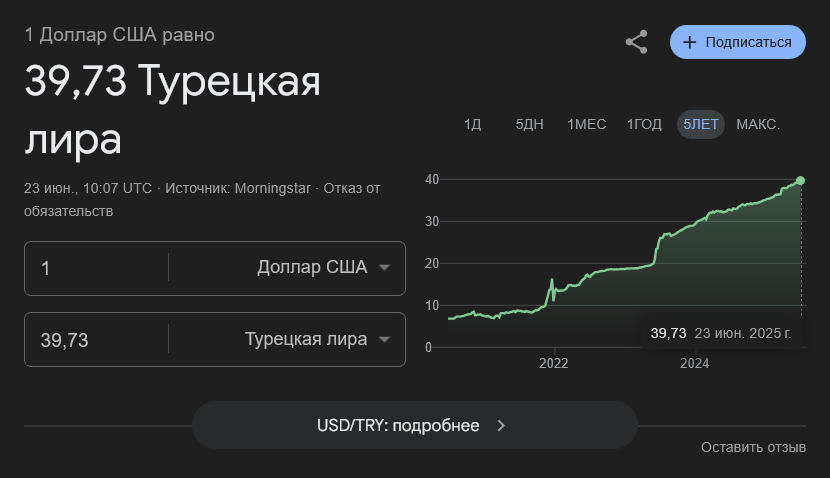Switch chart to 1ГОД range
The image size is (830, 478).
[x=644, y=124]
